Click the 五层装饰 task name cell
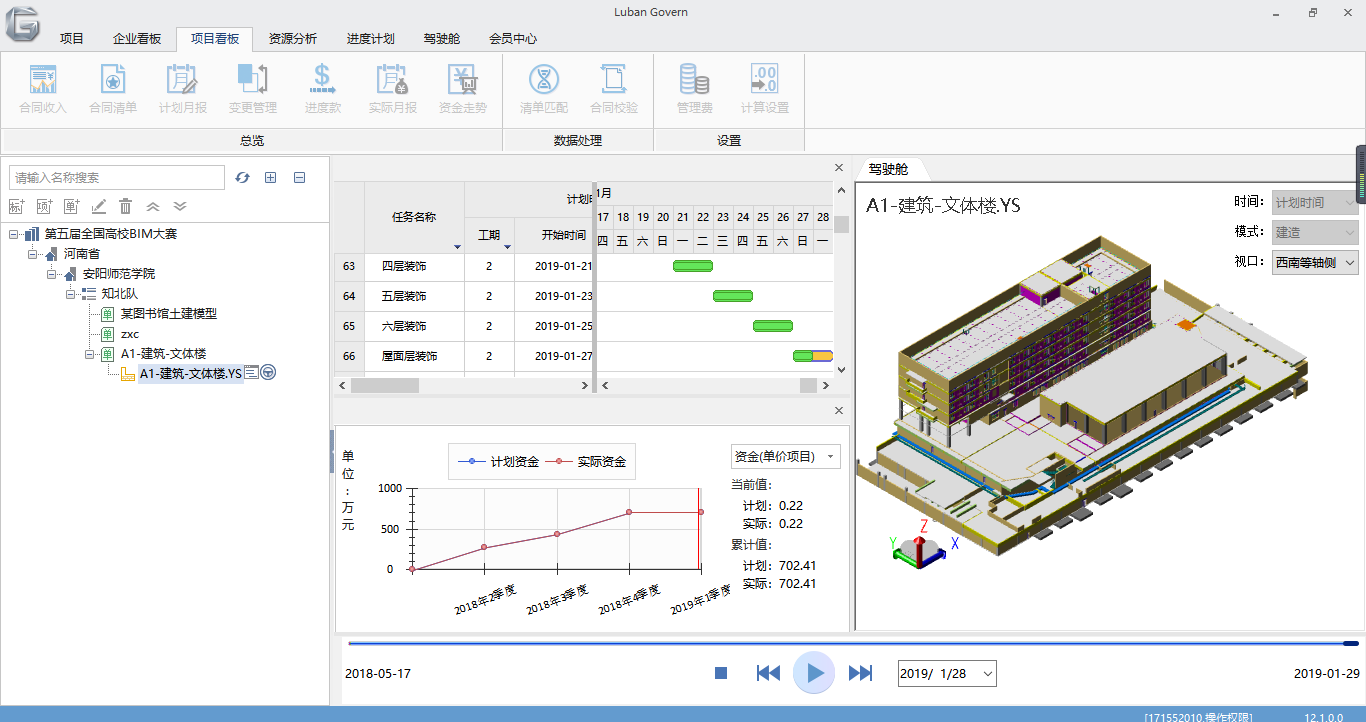The image size is (1366, 722). pos(414,297)
